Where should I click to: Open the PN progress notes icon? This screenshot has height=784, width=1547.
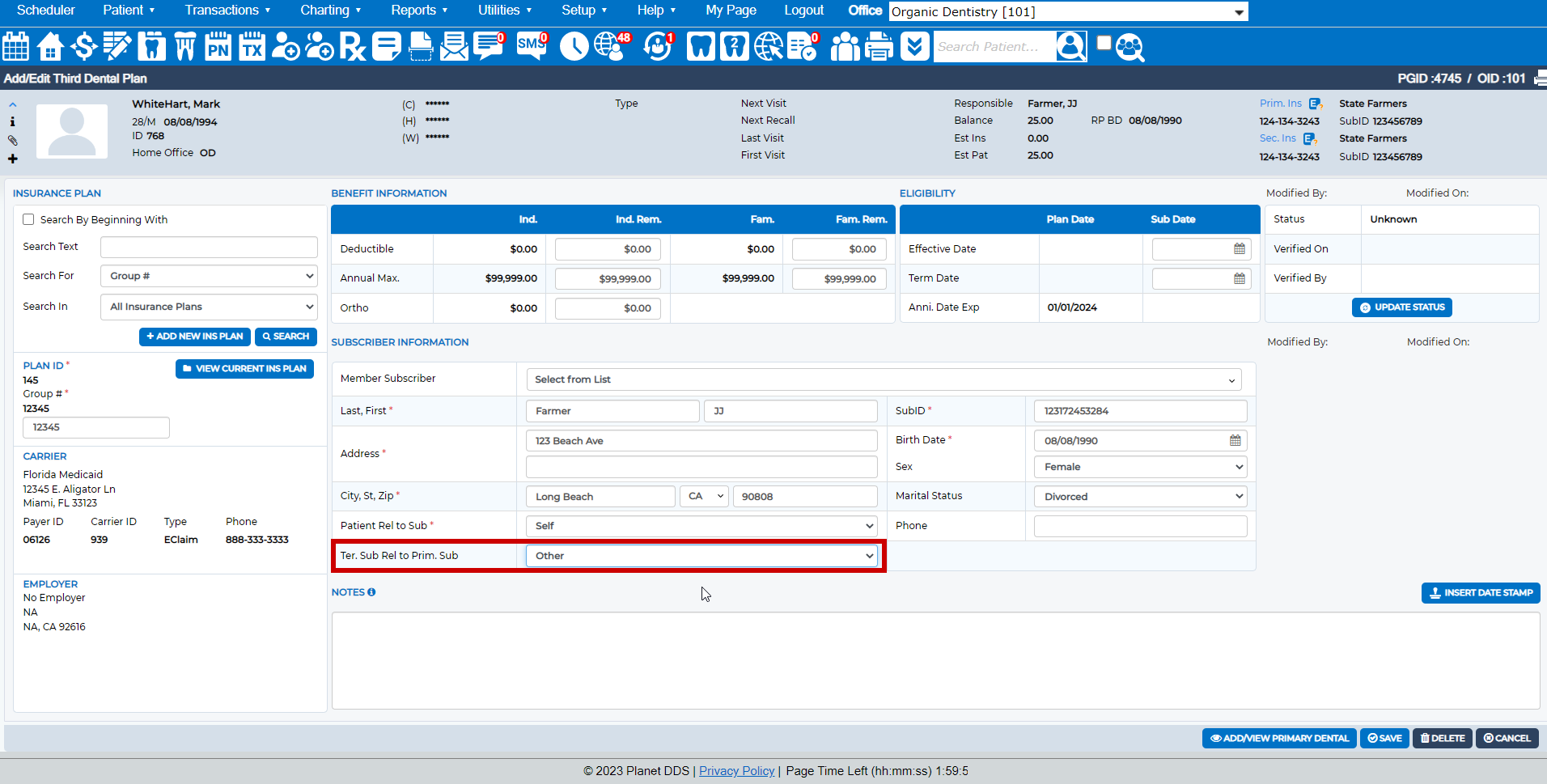pos(218,46)
